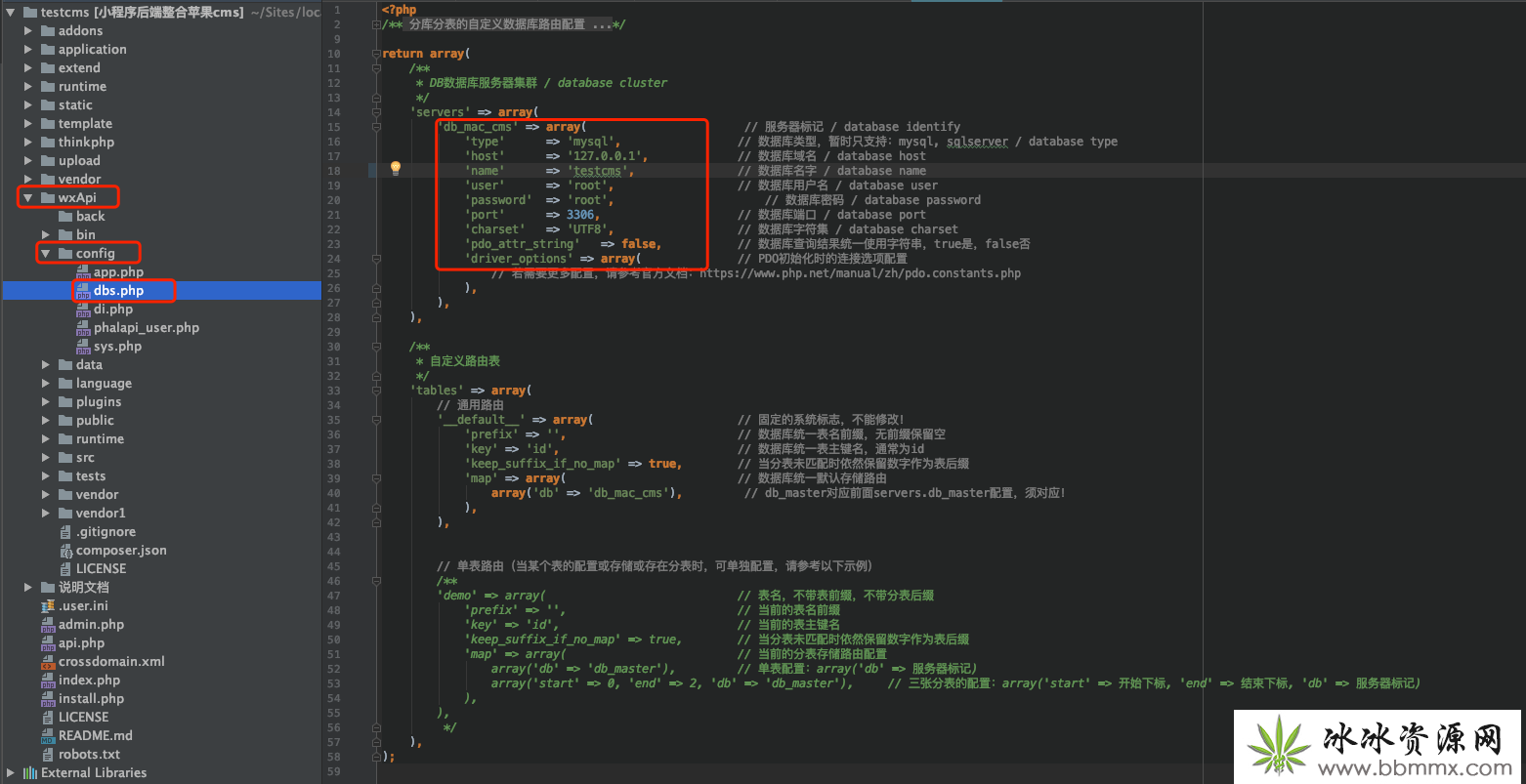Click the lightbulb intention icon at line 18

click(x=396, y=169)
